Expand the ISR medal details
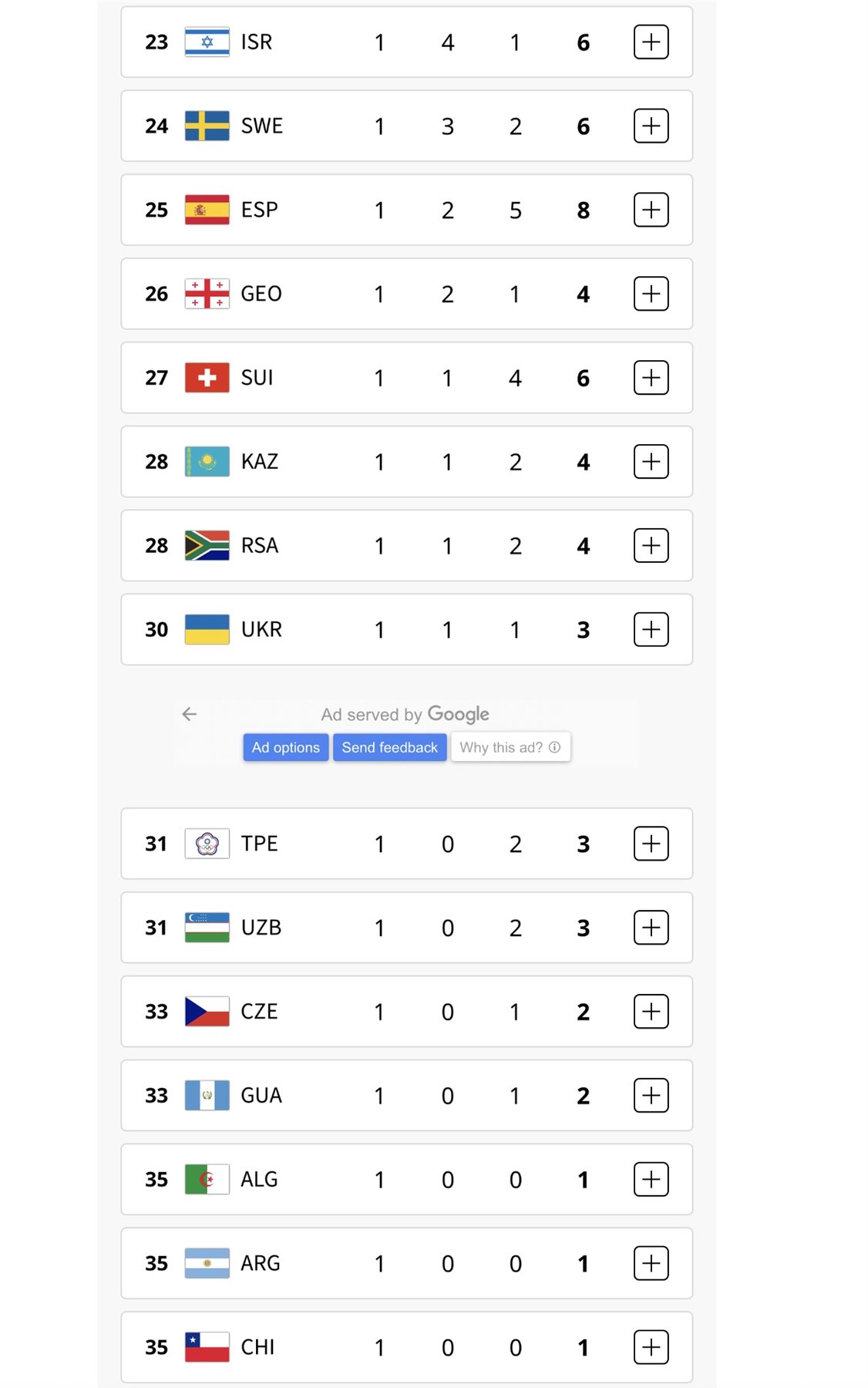The image size is (868, 1388). [651, 42]
